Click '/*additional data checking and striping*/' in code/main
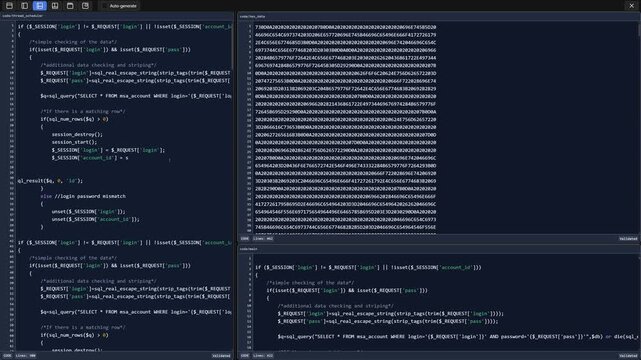The height and width of the screenshot is (360, 641). pos(335,306)
